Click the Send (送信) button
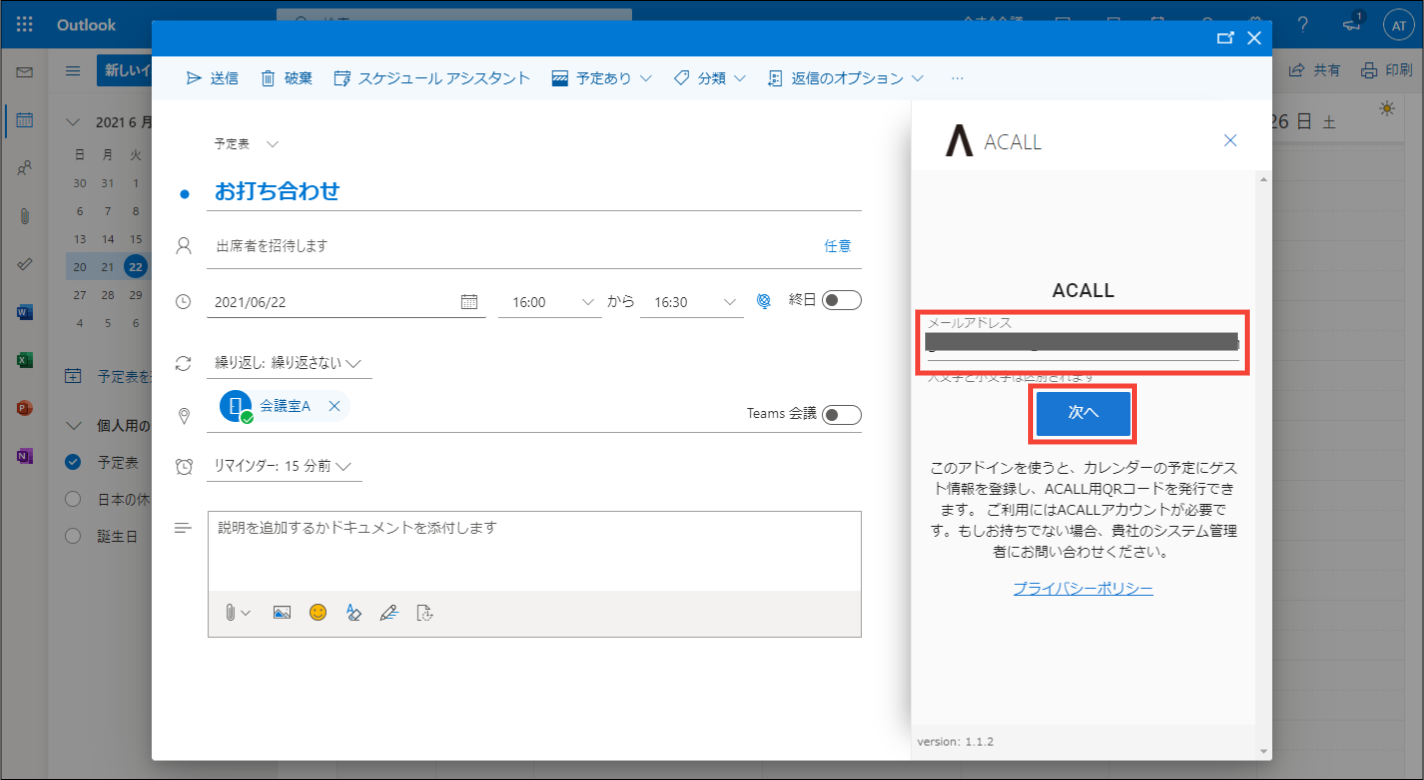 212,78
